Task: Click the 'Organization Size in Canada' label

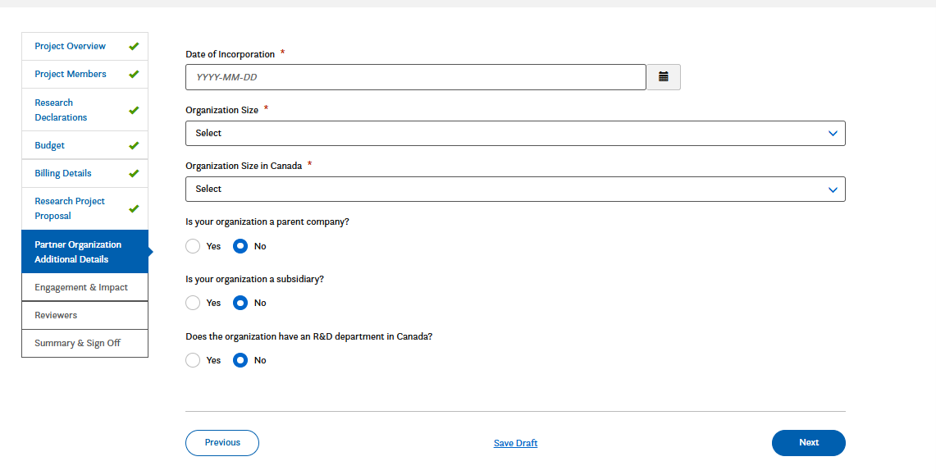Action: pos(244,166)
